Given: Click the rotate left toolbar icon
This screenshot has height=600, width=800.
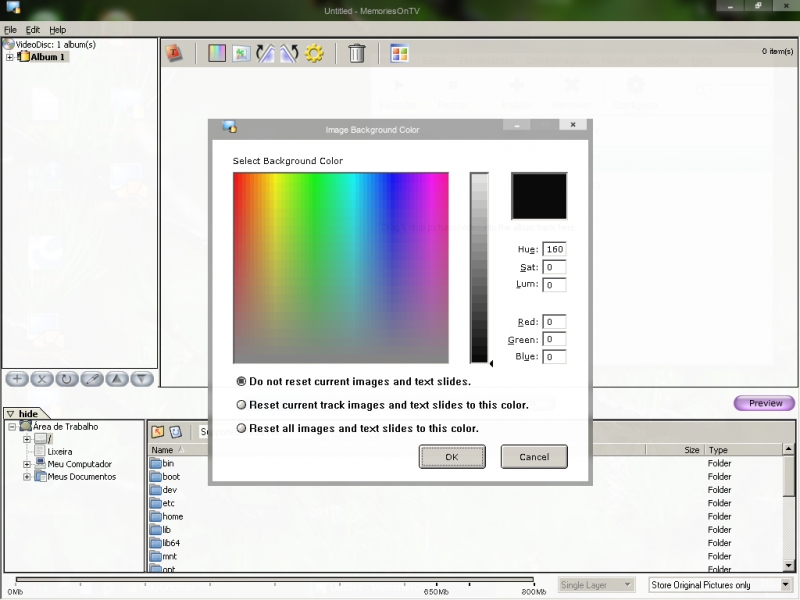Looking at the screenshot, I should click(265, 53).
